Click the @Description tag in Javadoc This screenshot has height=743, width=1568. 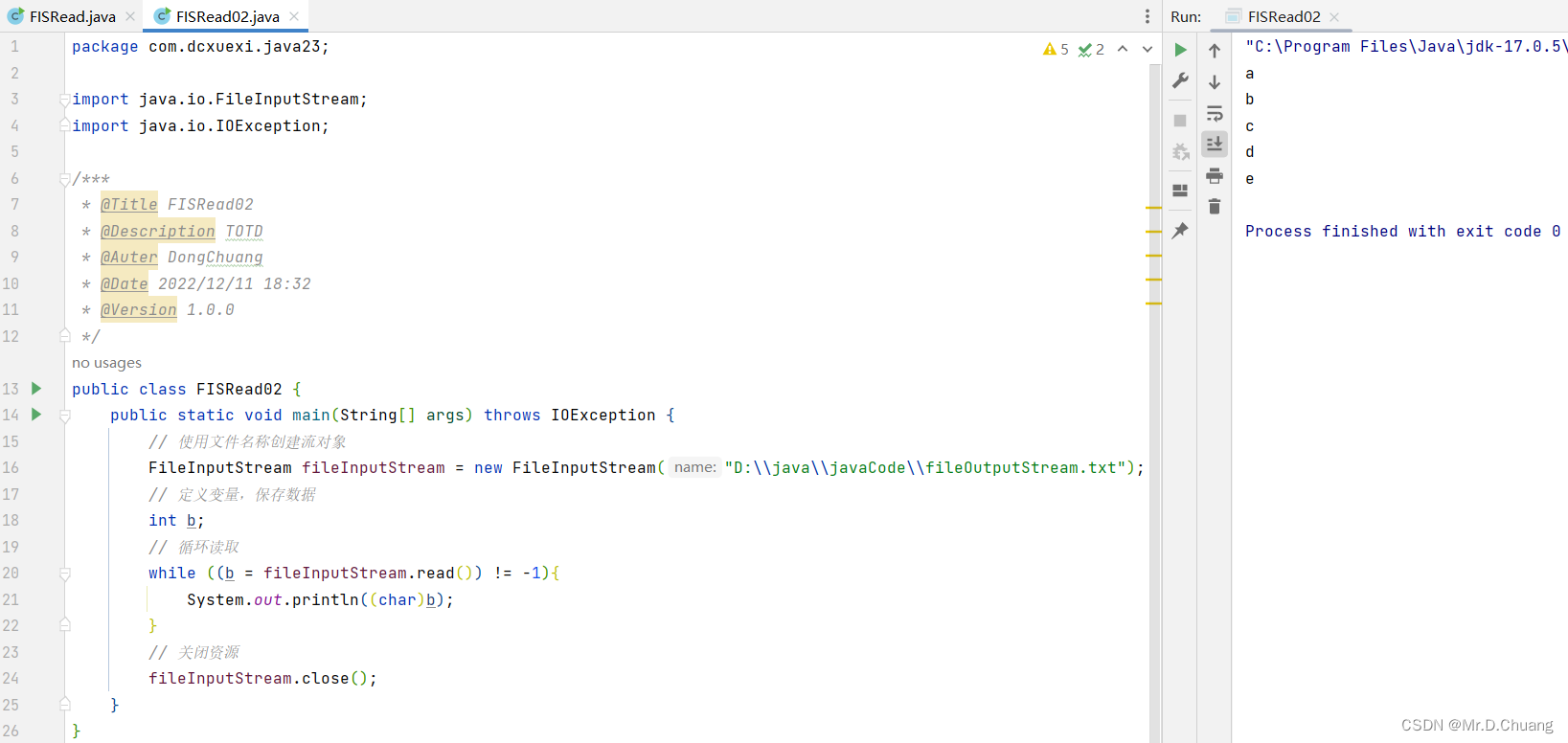point(157,231)
